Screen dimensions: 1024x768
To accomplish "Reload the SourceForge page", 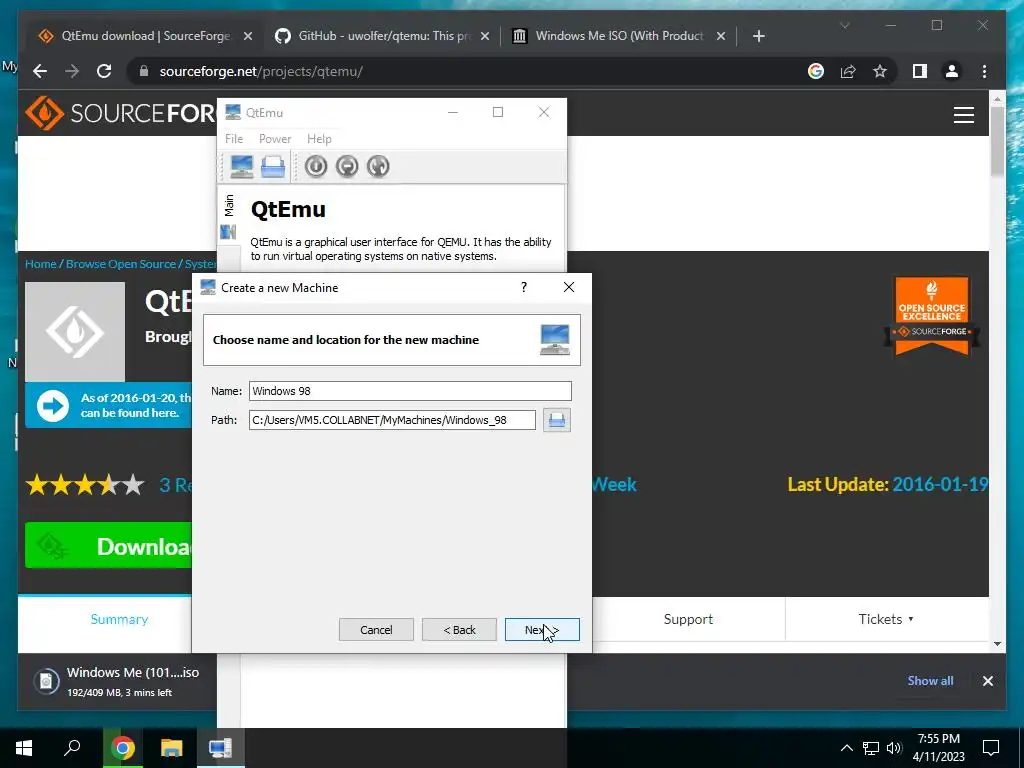I will (104, 71).
